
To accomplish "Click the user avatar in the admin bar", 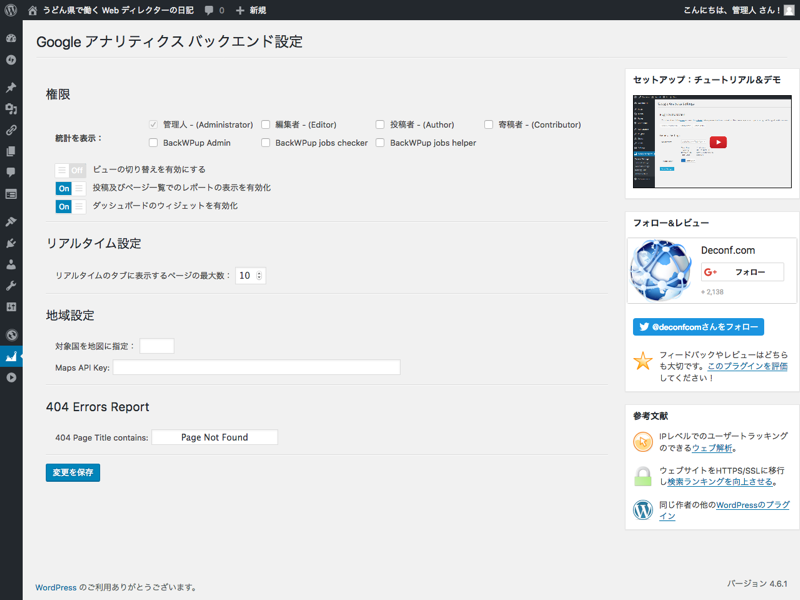I will pos(789,10).
